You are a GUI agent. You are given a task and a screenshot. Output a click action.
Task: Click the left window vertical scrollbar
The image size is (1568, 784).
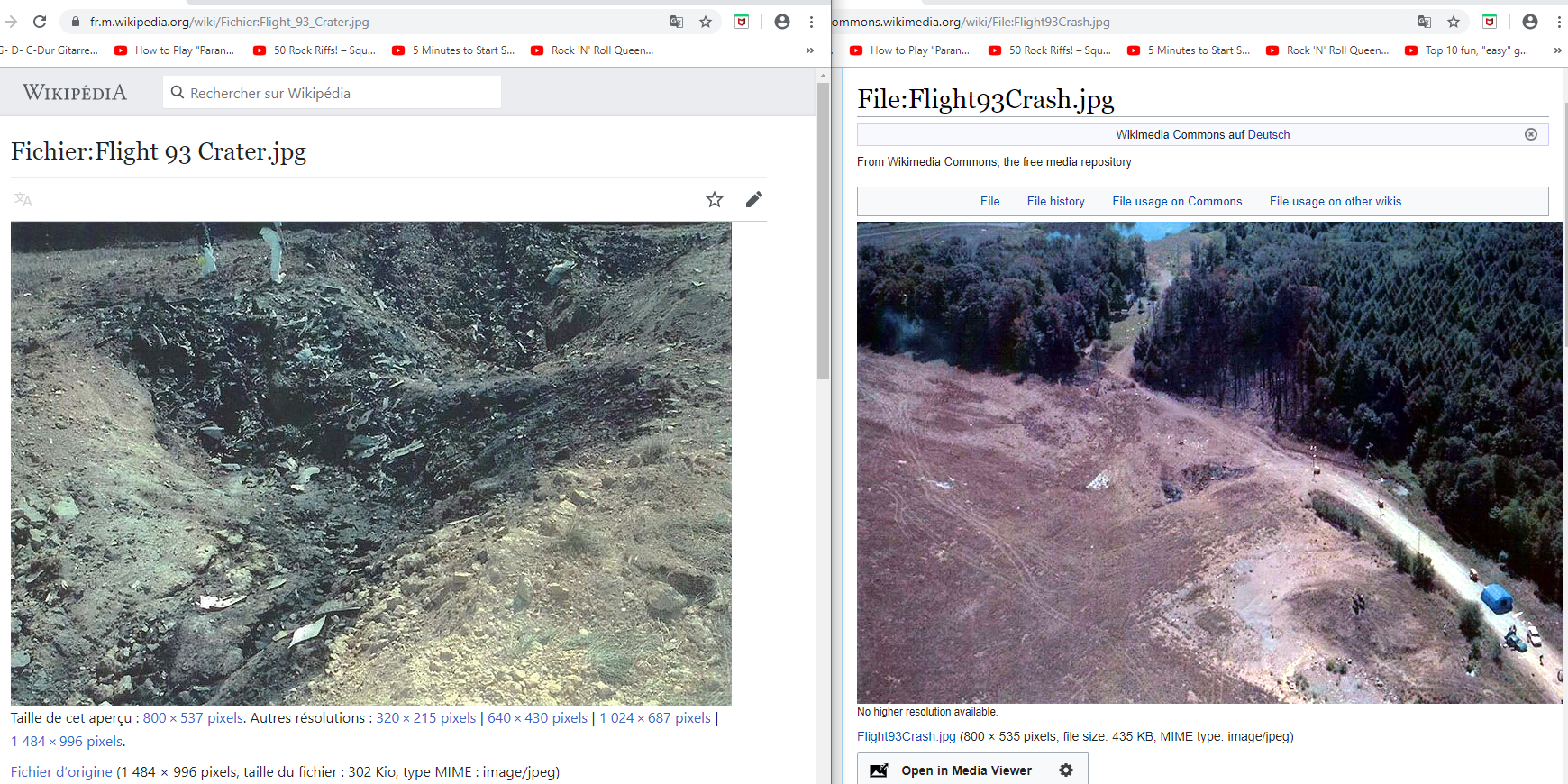(823, 231)
